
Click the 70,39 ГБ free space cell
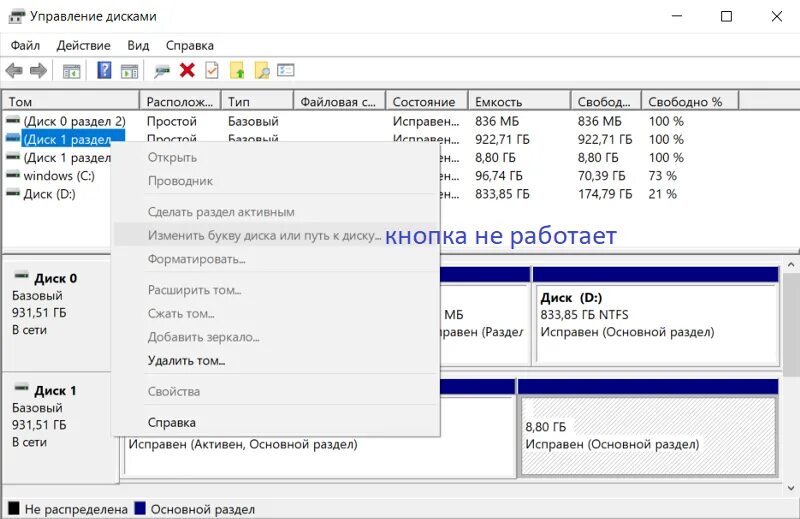602,176
